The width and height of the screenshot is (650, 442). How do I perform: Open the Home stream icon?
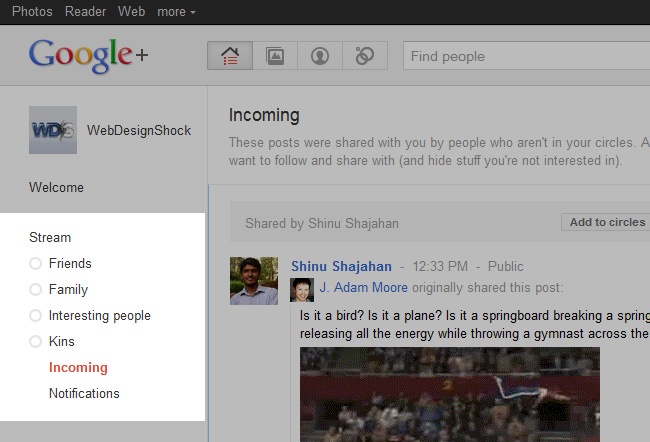[x=230, y=56]
